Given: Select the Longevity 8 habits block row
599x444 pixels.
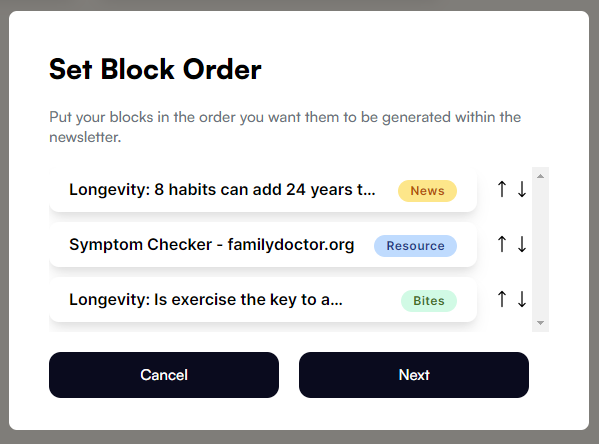Looking at the screenshot, I should pos(263,190).
